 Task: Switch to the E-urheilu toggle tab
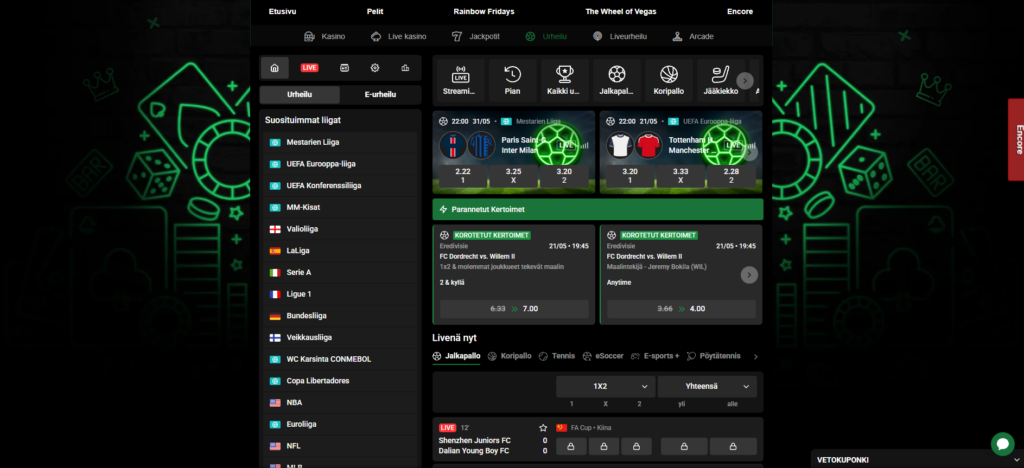coord(380,95)
